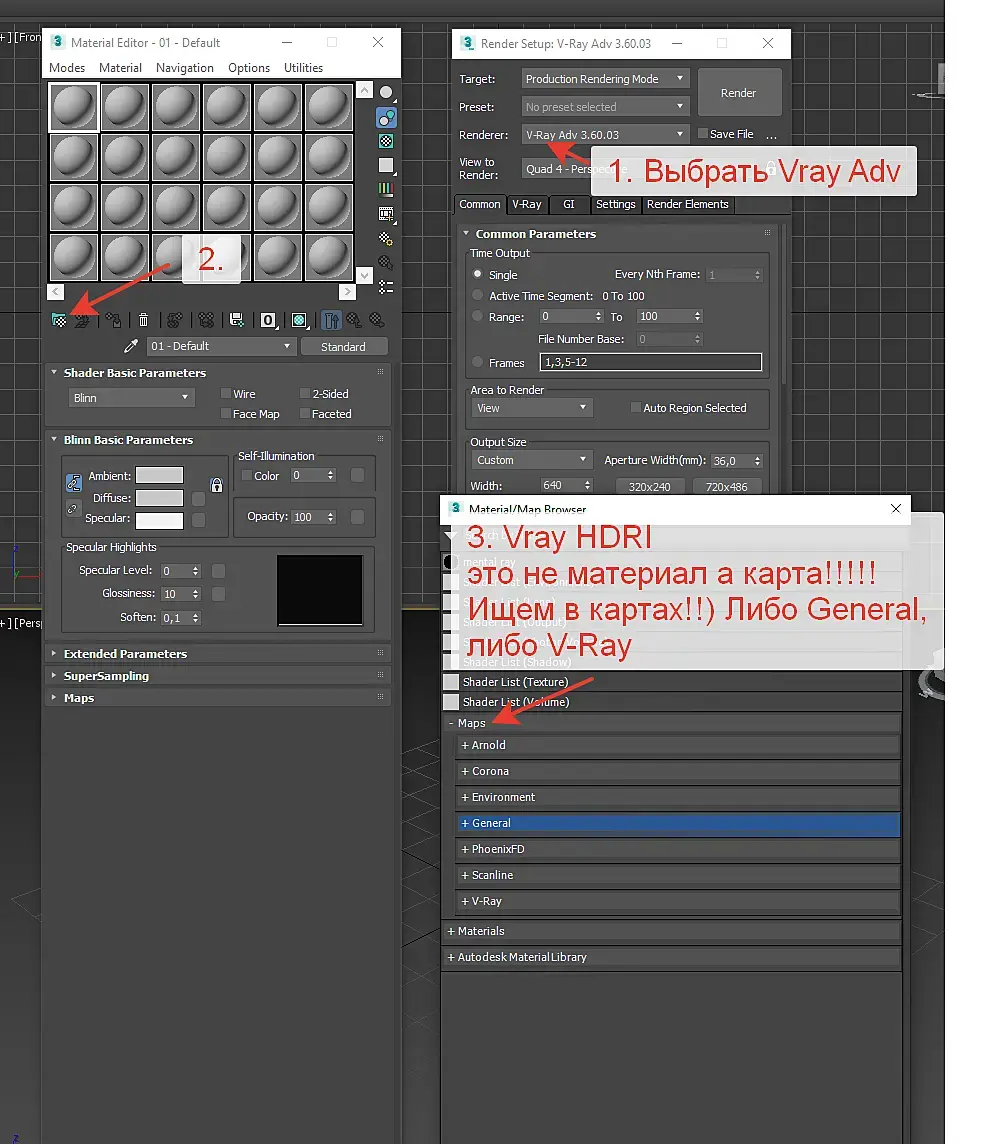This screenshot has width=995, height=1144.
Task: Expand the V-Ray group under Maps
Action: click(677, 901)
